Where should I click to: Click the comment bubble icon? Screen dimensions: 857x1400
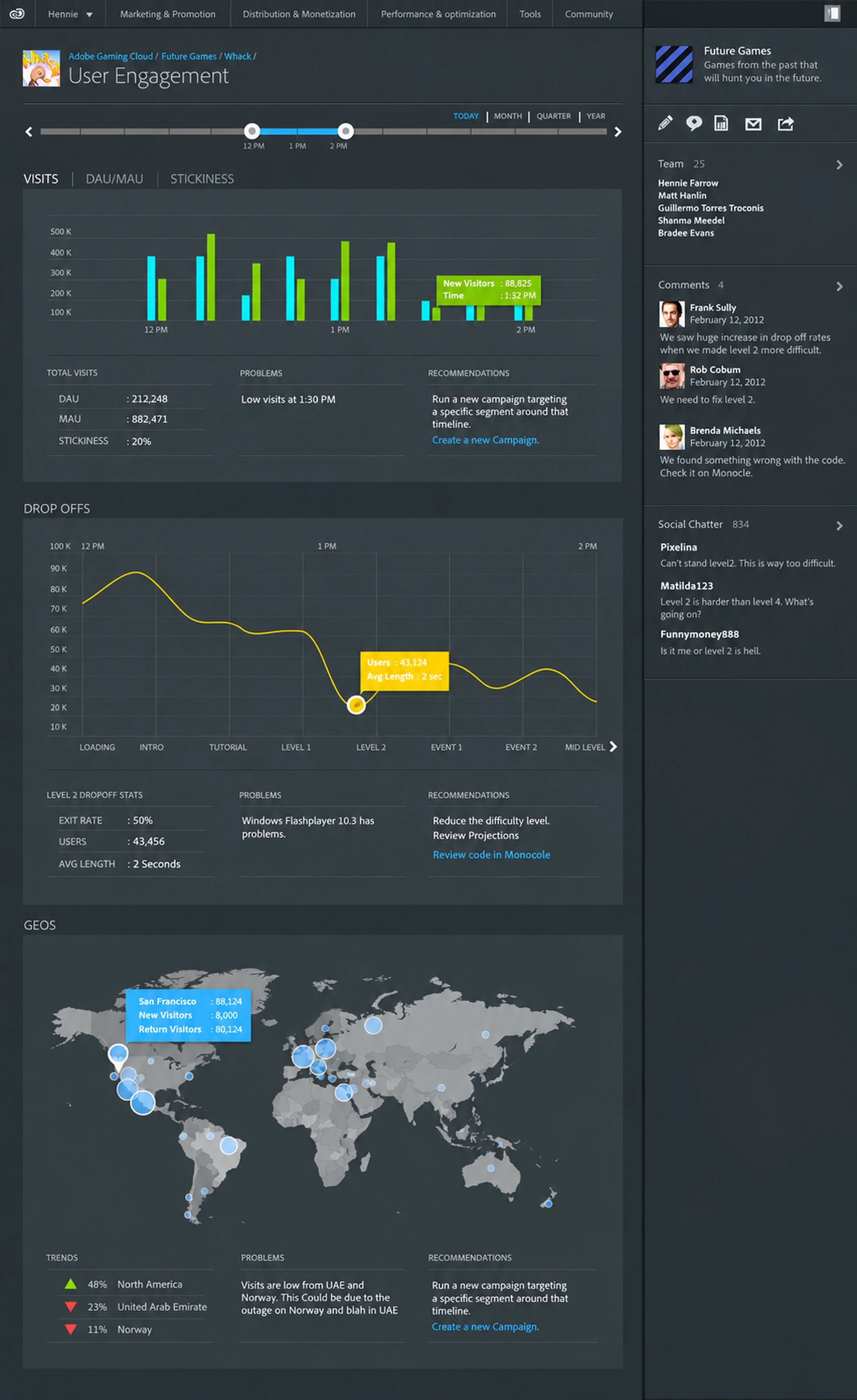(x=694, y=123)
